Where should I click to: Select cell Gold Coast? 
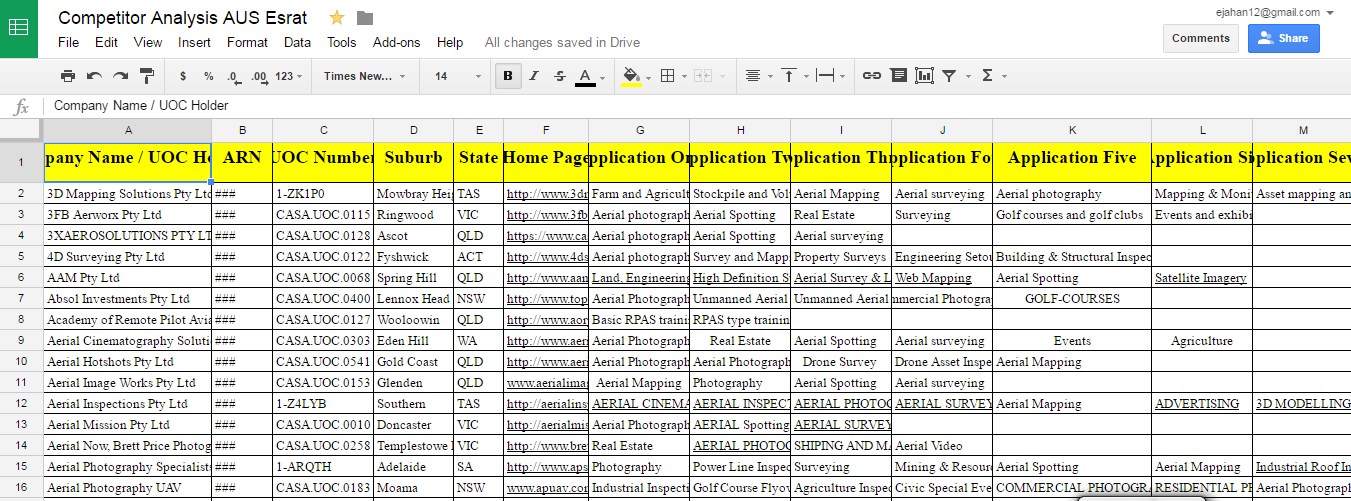pyautogui.click(x=413, y=362)
